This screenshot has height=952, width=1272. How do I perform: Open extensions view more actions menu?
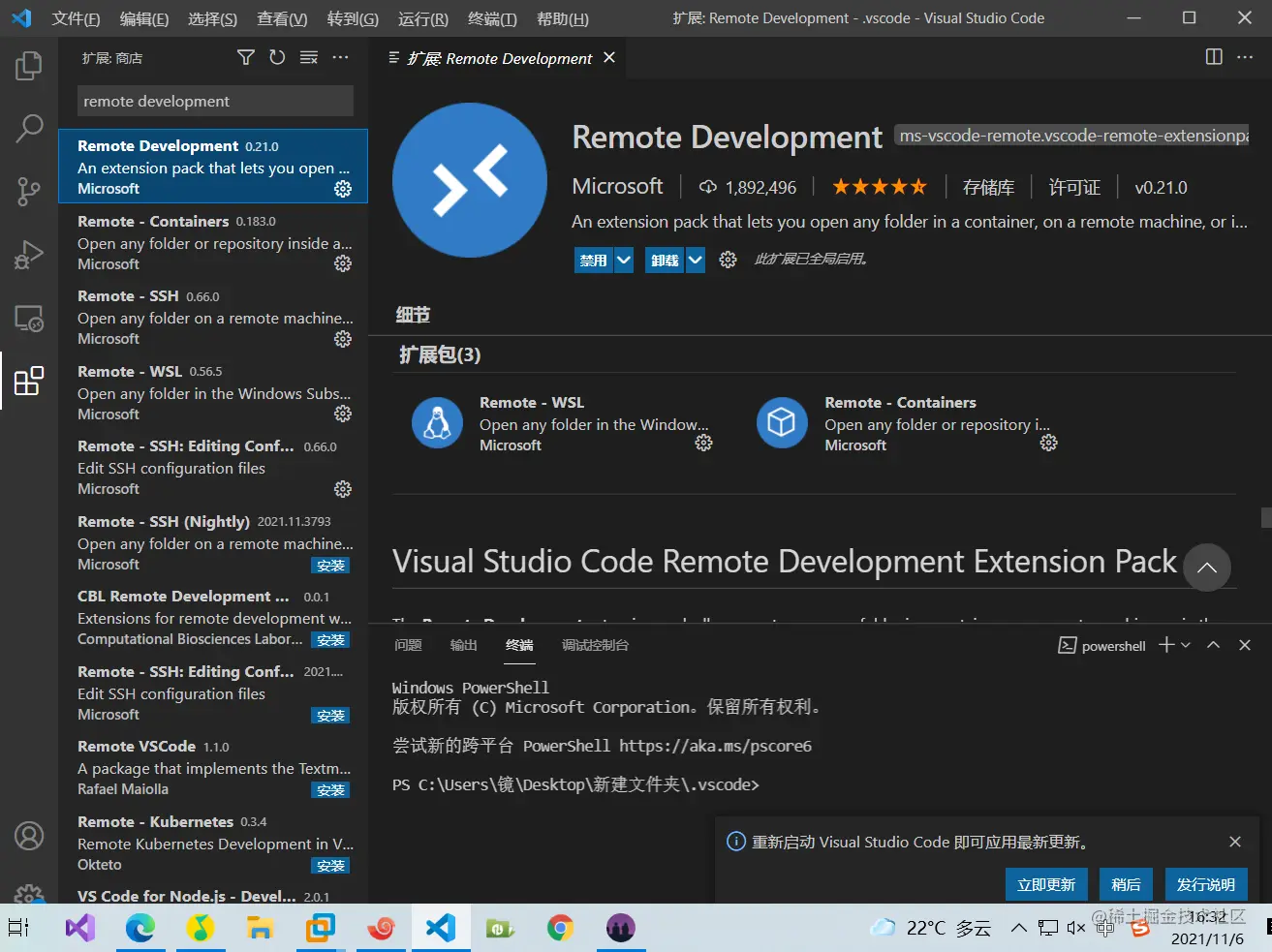pos(340,58)
